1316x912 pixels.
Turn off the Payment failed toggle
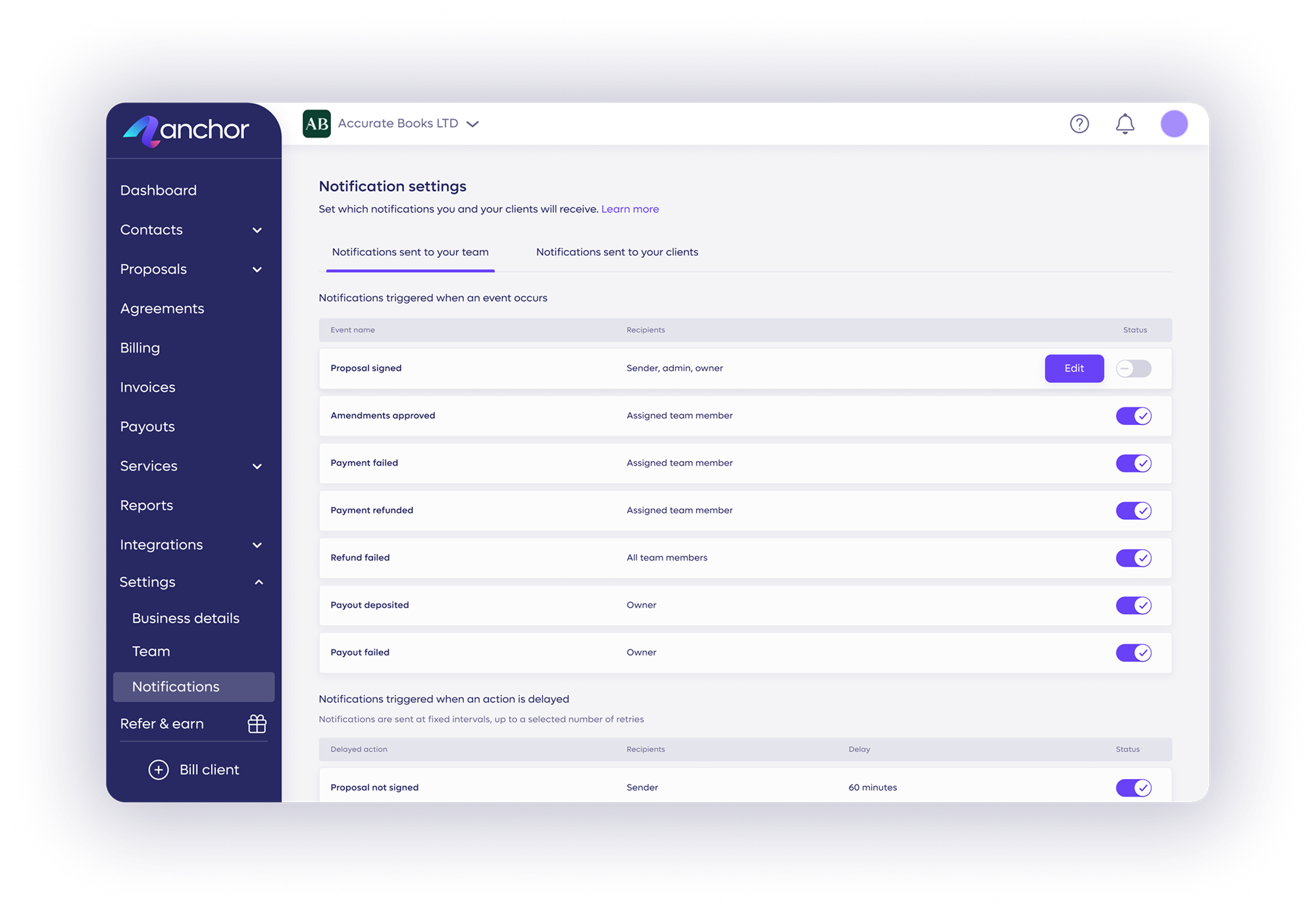pos(1134,463)
